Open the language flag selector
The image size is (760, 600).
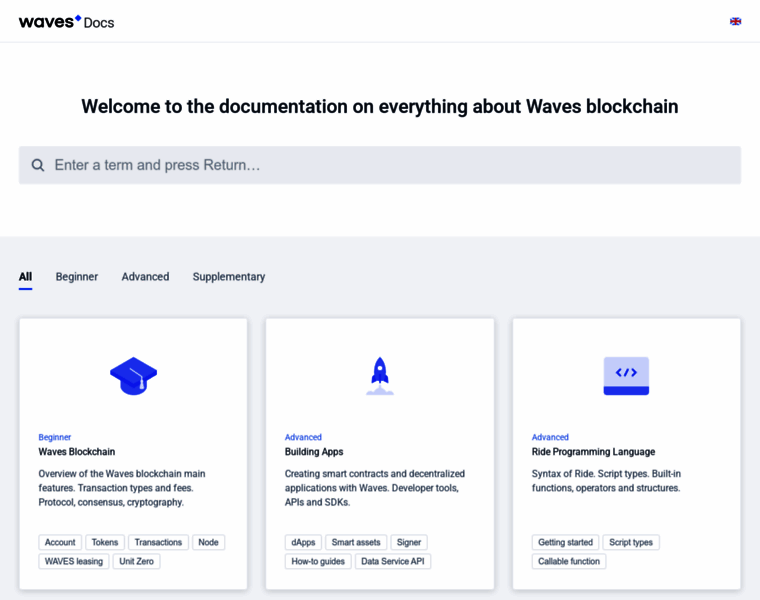click(735, 21)
